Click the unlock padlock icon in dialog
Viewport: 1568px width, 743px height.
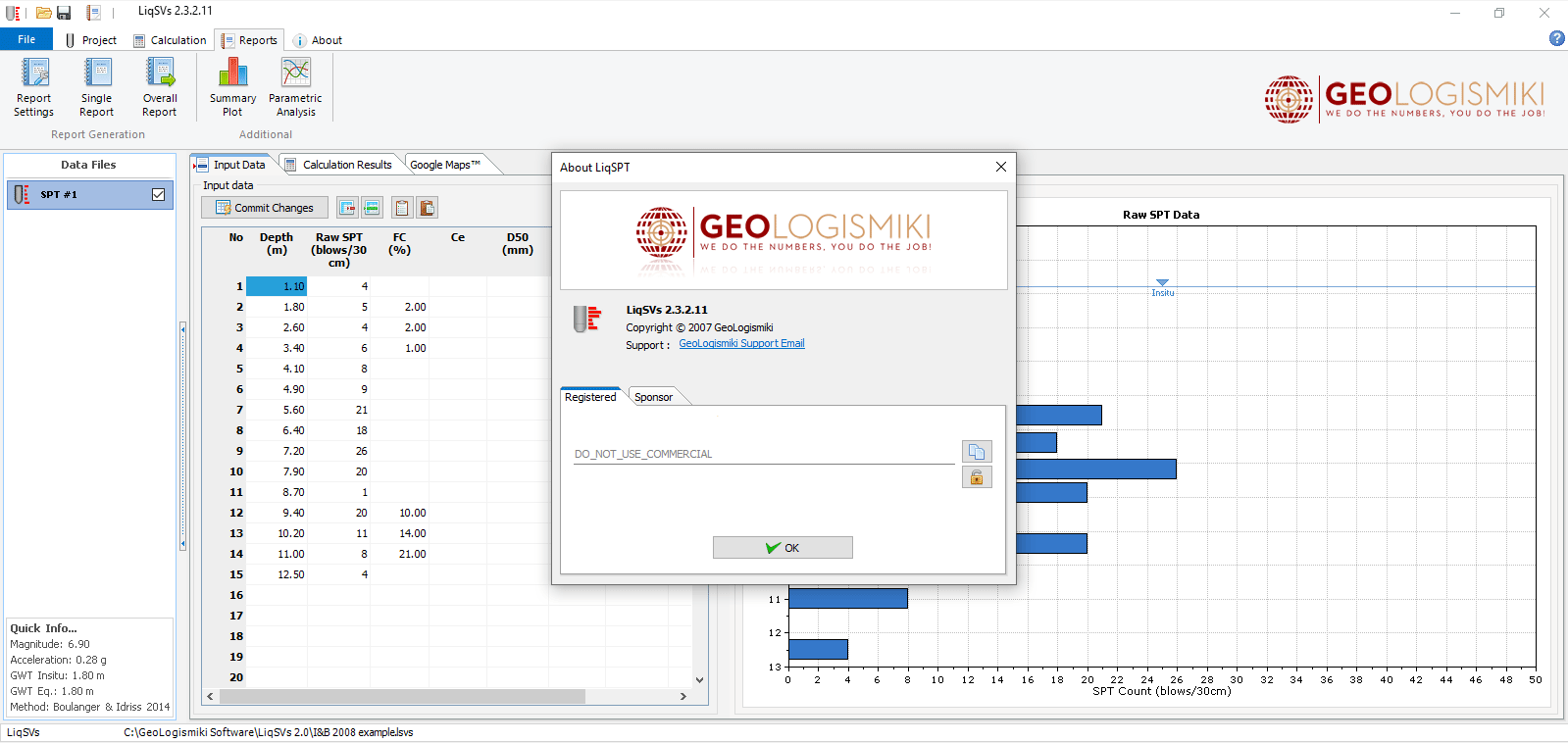[976, 477]
